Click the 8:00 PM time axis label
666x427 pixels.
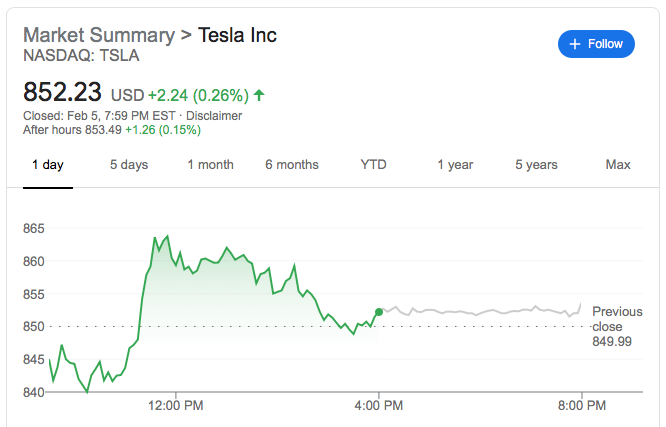(581, 405)
